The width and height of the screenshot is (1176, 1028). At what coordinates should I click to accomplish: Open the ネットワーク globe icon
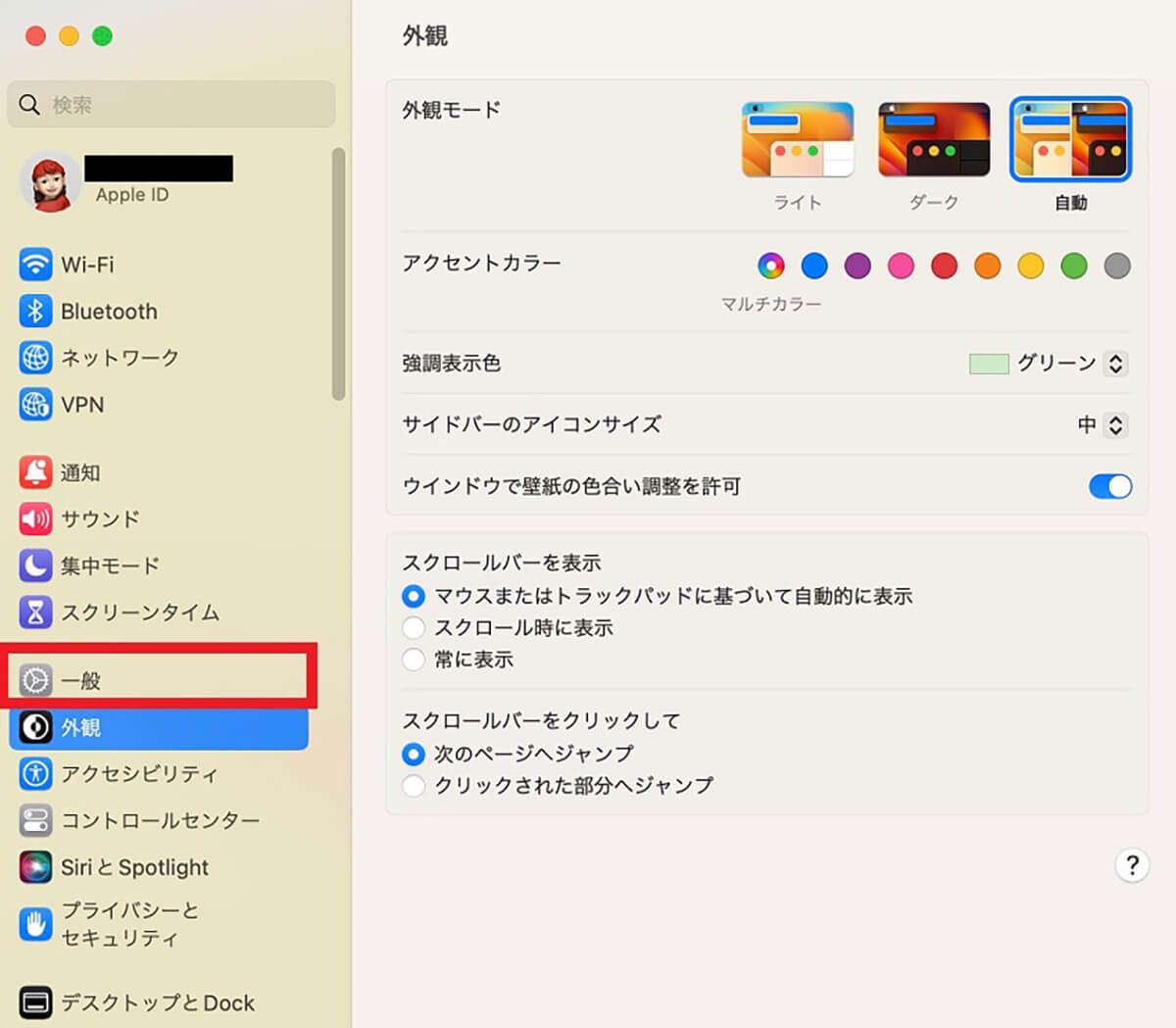(x=35, y=358)
